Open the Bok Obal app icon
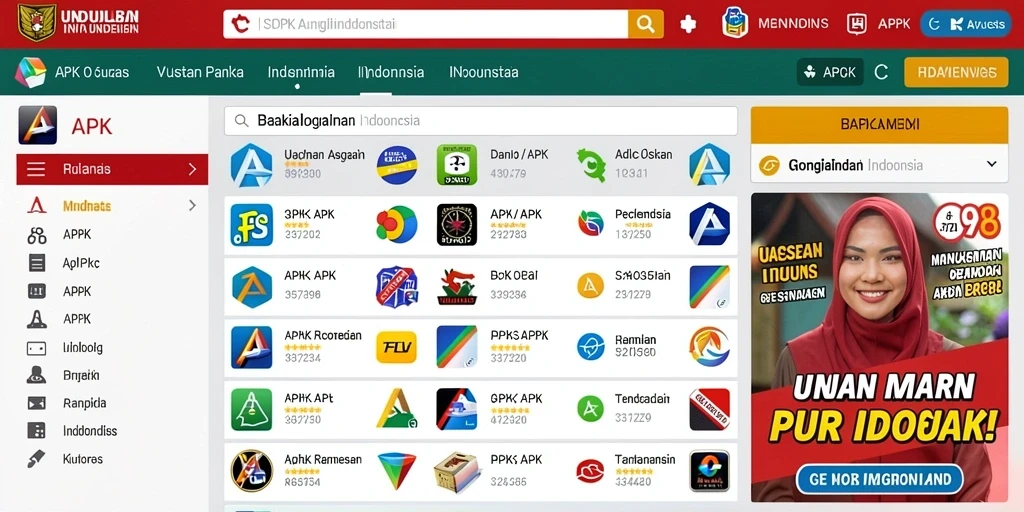The height and width of the screenshot is (512, 1024). (x=456, y=287)
